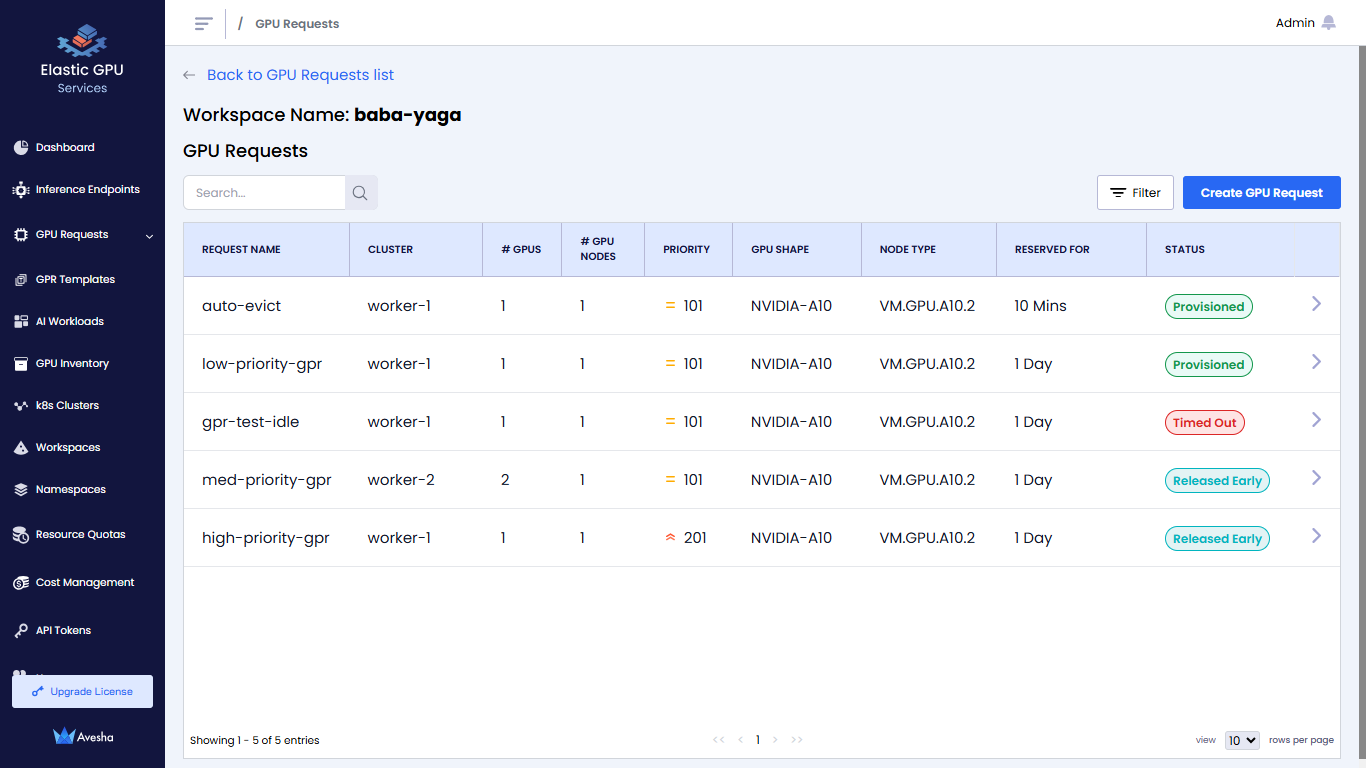1366x768 pixels.
Task: Click the API Tokens key icon
Action: (21, 631)
